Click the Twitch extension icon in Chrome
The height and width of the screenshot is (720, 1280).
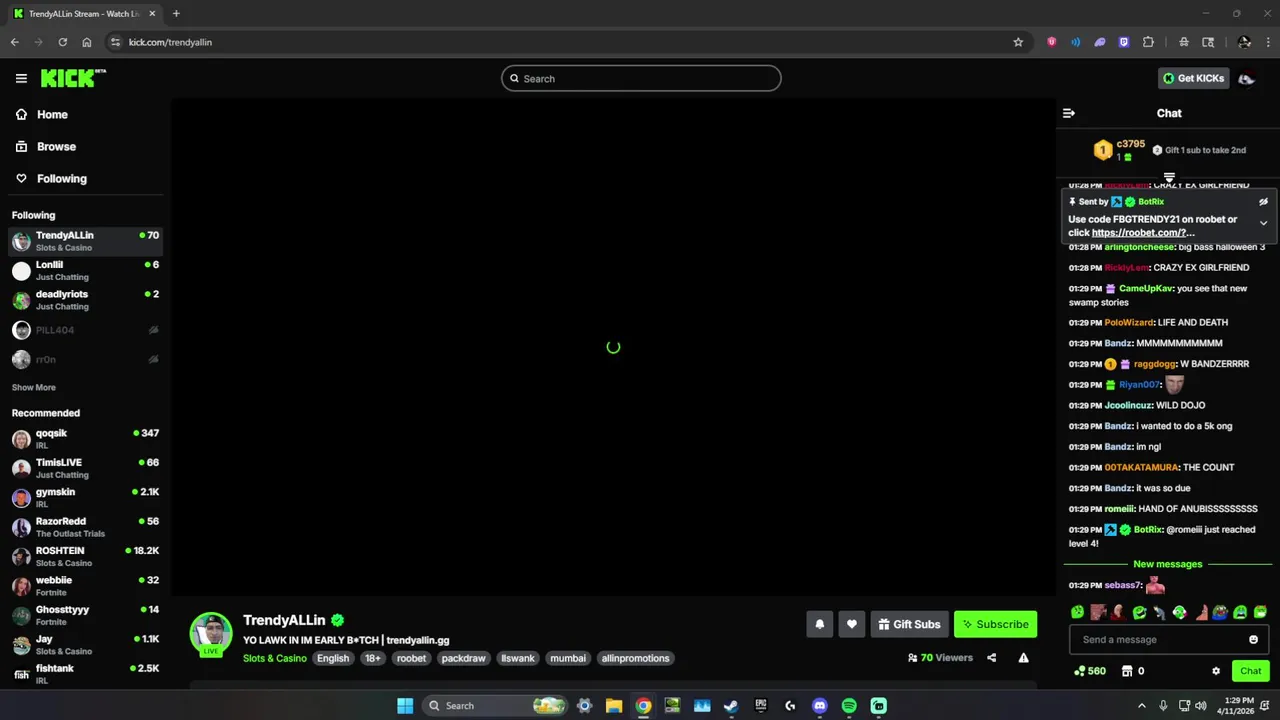[x=1124, y=42]
